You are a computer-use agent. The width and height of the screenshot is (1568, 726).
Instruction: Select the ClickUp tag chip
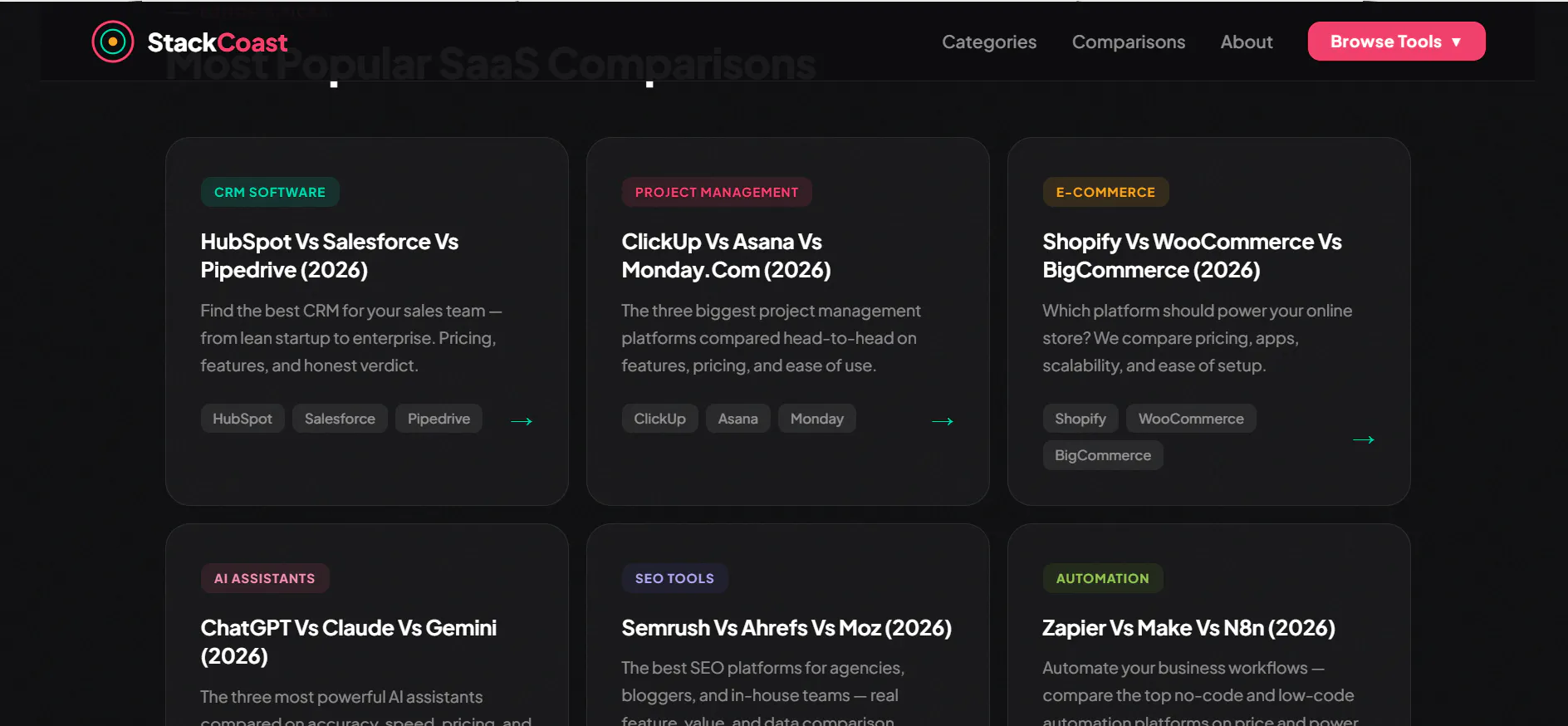pos(660,419)
